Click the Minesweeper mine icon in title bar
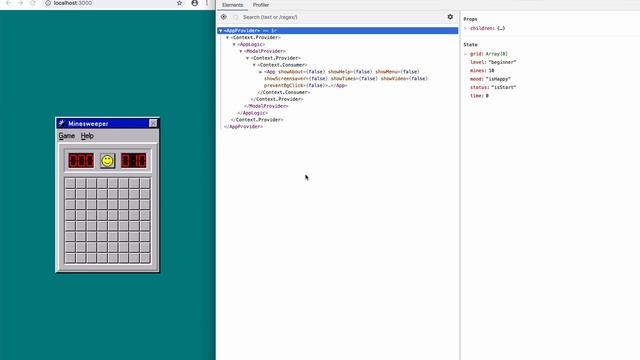Viewport: 640px width, 360px height. tap(62, 123)
